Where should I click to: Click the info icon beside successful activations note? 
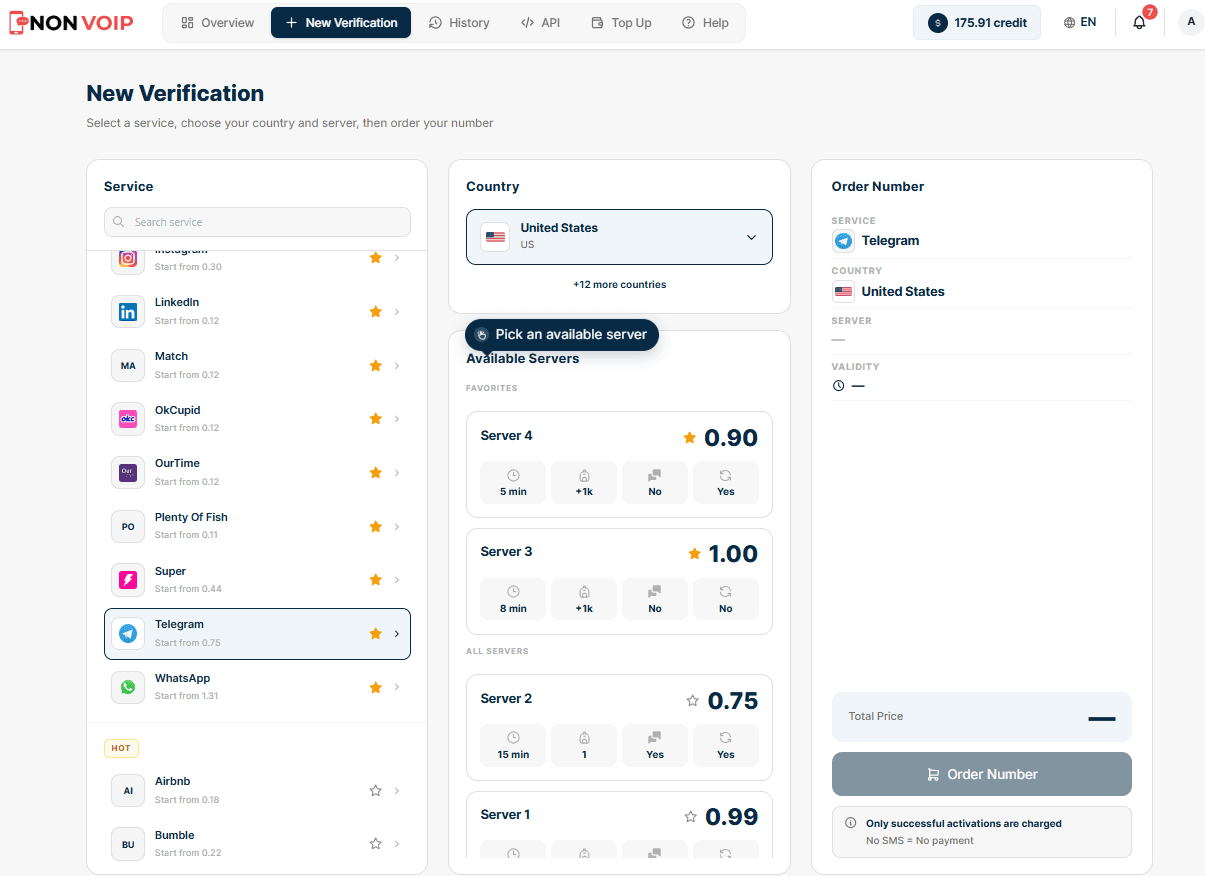(851, 823)
